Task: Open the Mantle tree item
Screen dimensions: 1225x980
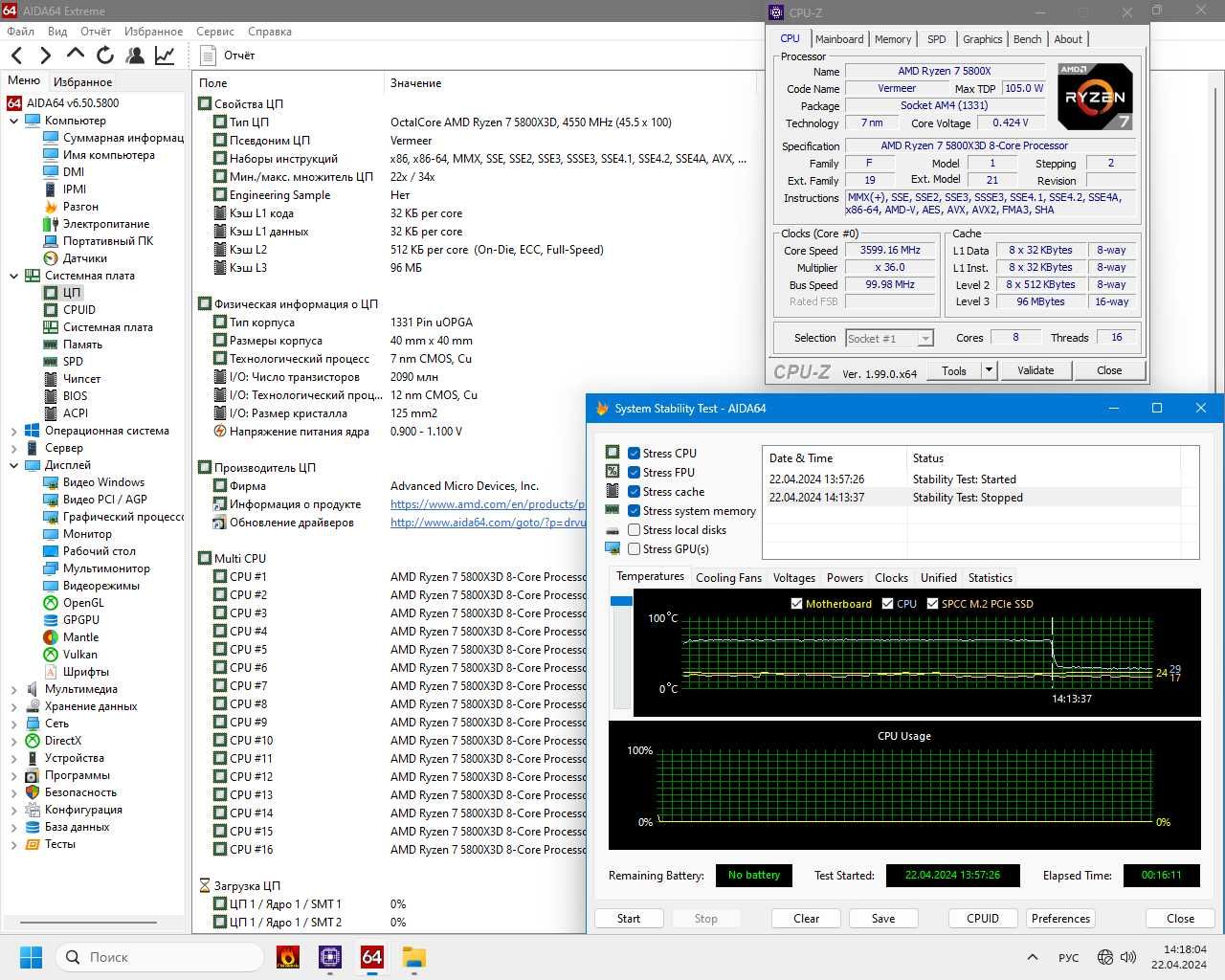Action: (x=80, y=637)
